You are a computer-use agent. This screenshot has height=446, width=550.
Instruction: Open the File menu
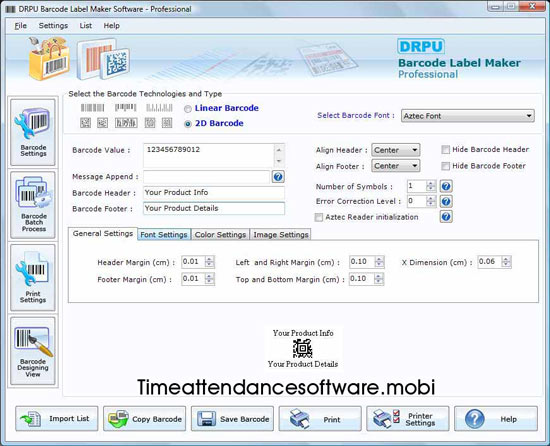(x=20, y=26)
